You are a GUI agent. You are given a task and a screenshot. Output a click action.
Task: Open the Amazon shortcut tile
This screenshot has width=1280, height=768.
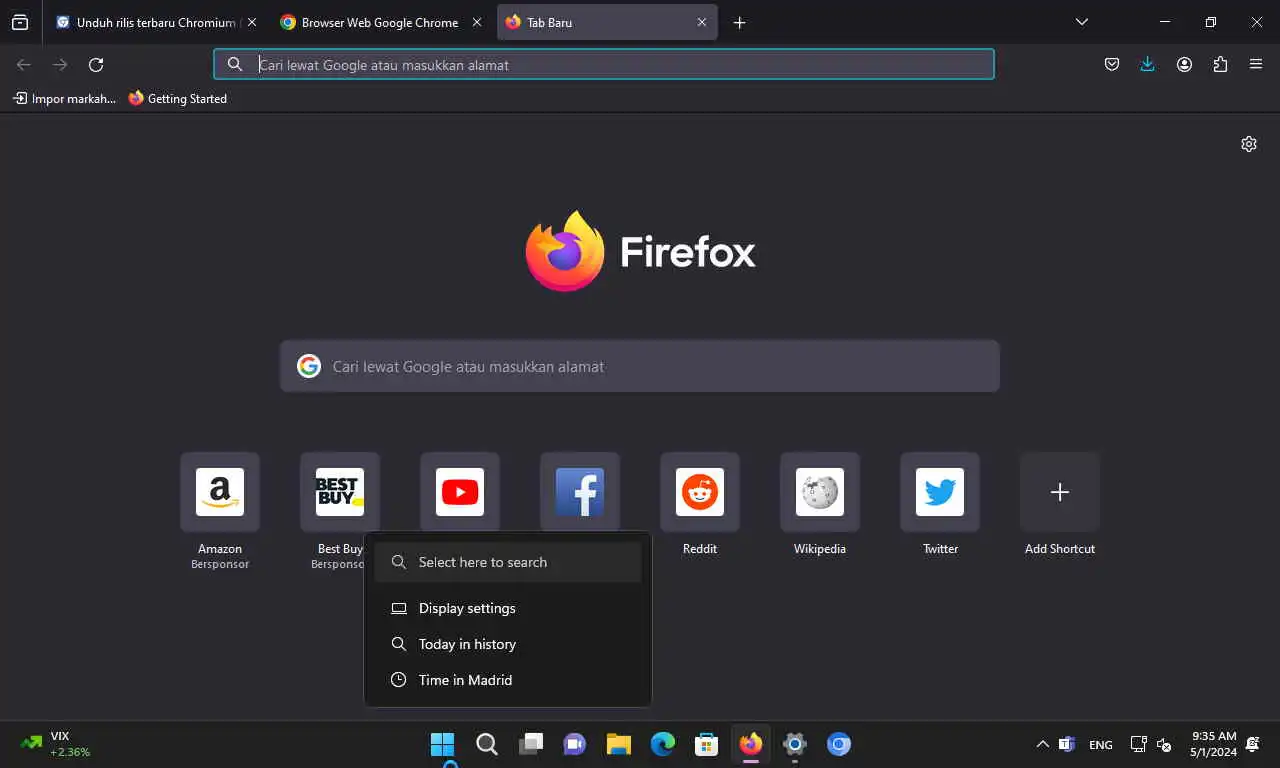(x=220, y=492)
